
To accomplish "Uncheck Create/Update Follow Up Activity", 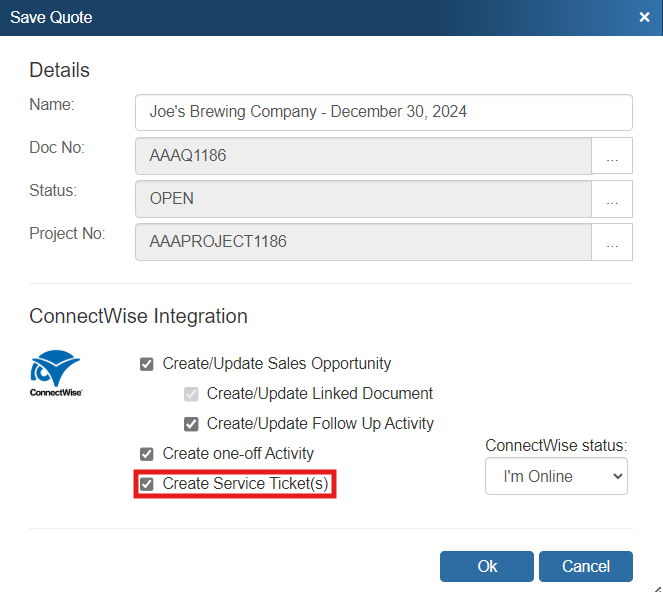I will 191,424.
